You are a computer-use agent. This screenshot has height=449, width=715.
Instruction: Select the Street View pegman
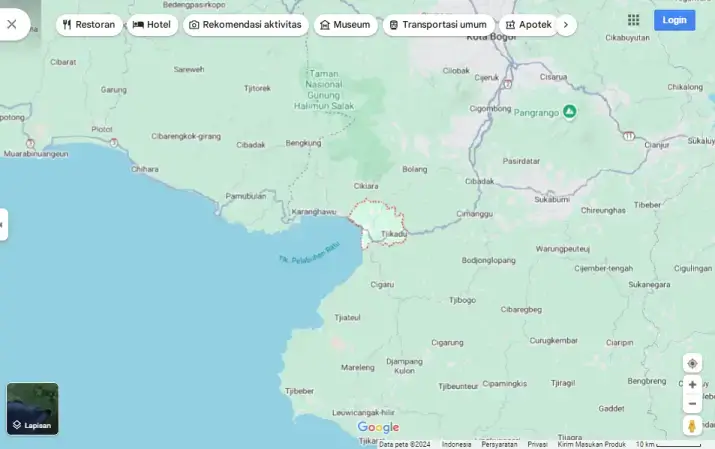tap(692, 426)
